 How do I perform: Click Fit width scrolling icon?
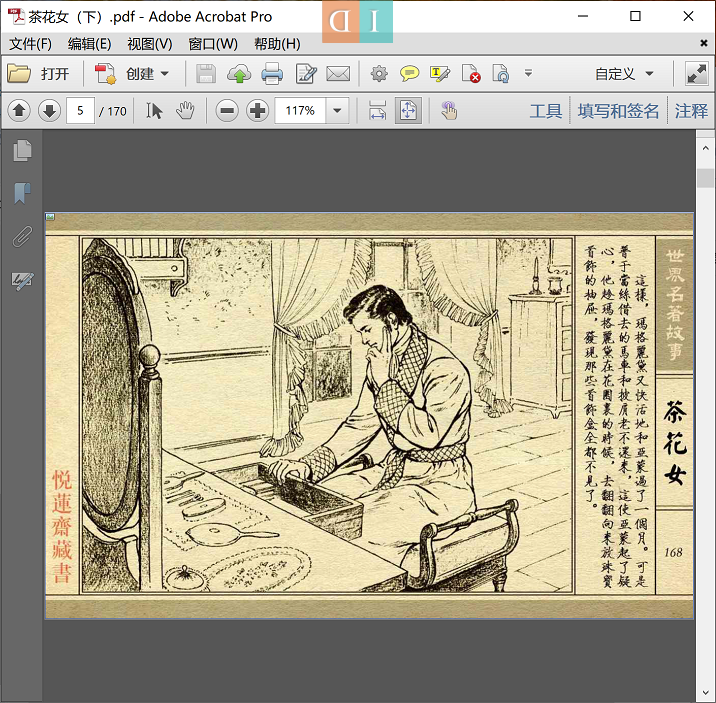(x=377, y=110)
